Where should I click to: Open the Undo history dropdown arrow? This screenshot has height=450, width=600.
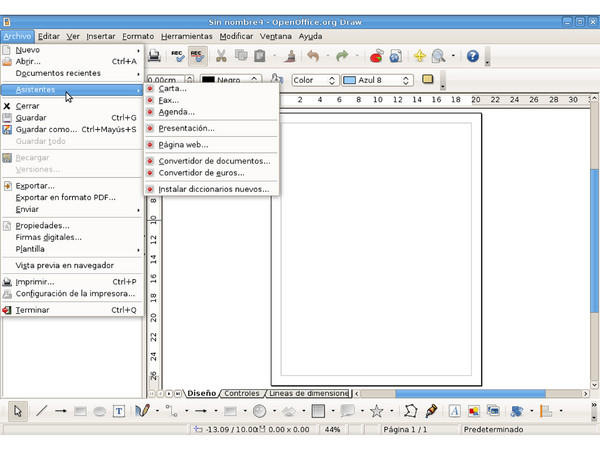(x=328, y=56)
